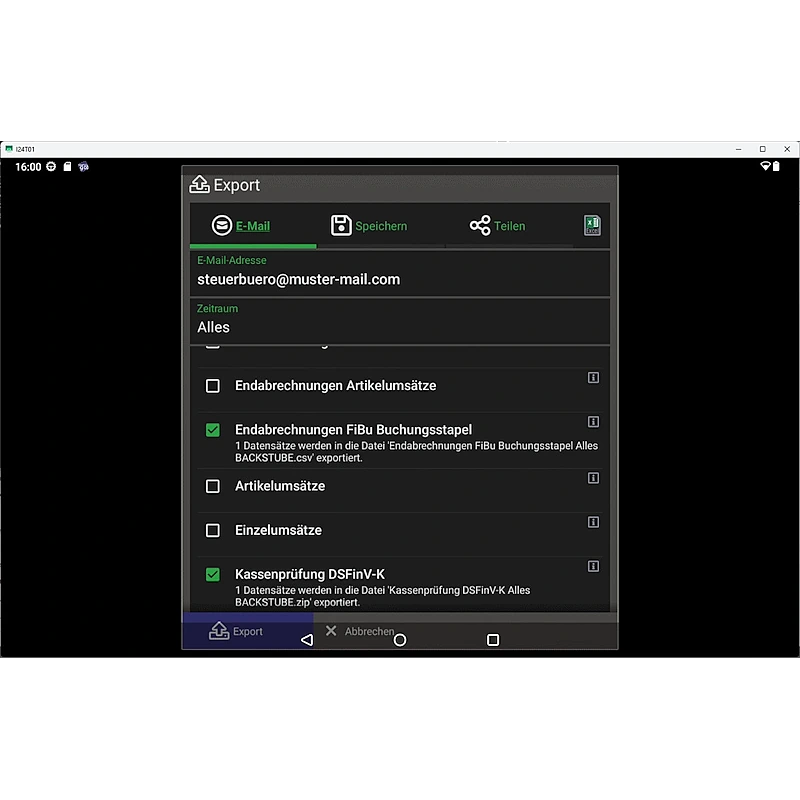This screenshot has height=800, width=800.
Task: Edit the E-Mail-Adresse field
Action: point(399,273)
